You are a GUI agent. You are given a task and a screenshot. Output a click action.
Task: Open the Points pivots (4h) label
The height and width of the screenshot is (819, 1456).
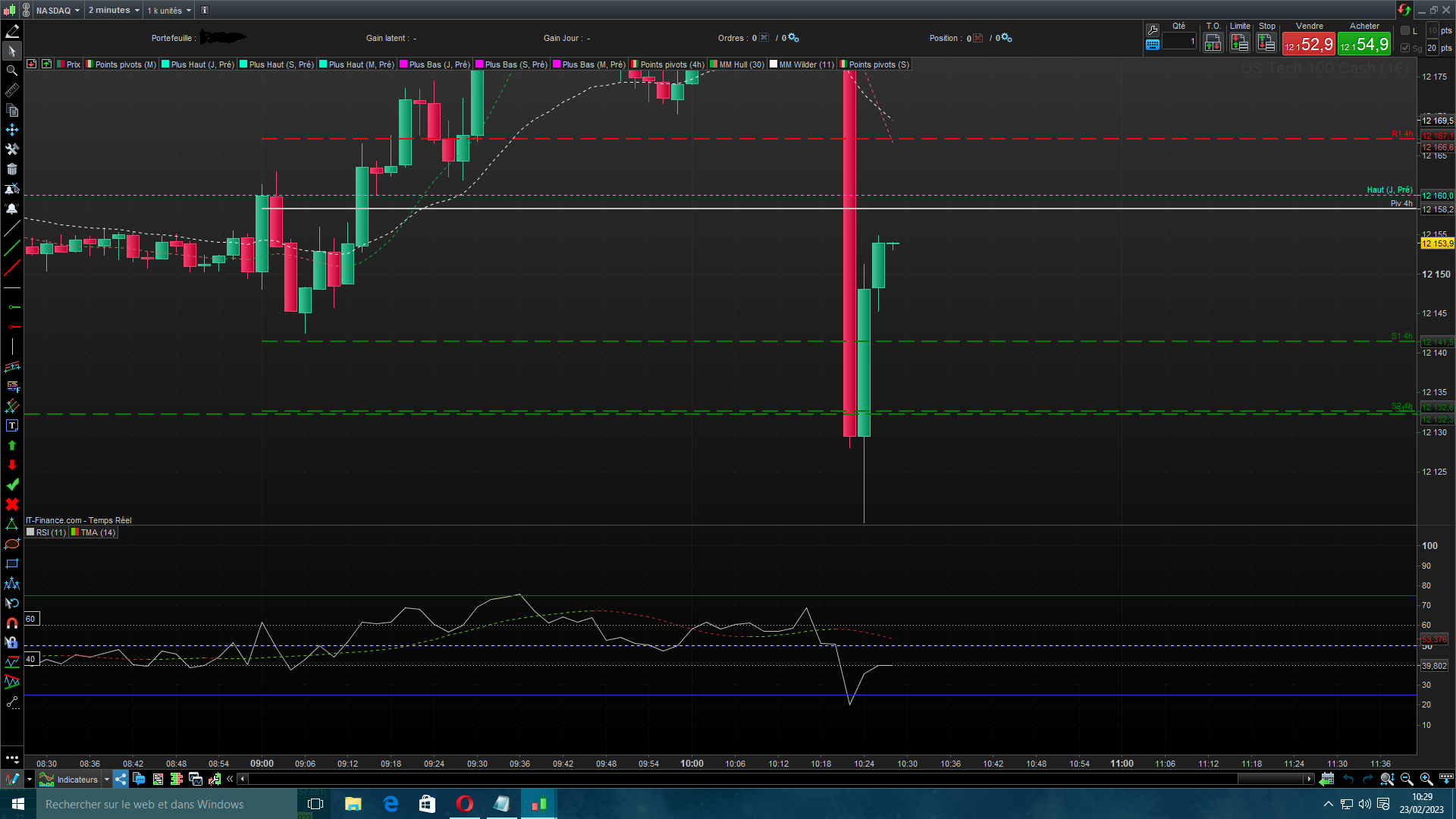tap(672, 64)
